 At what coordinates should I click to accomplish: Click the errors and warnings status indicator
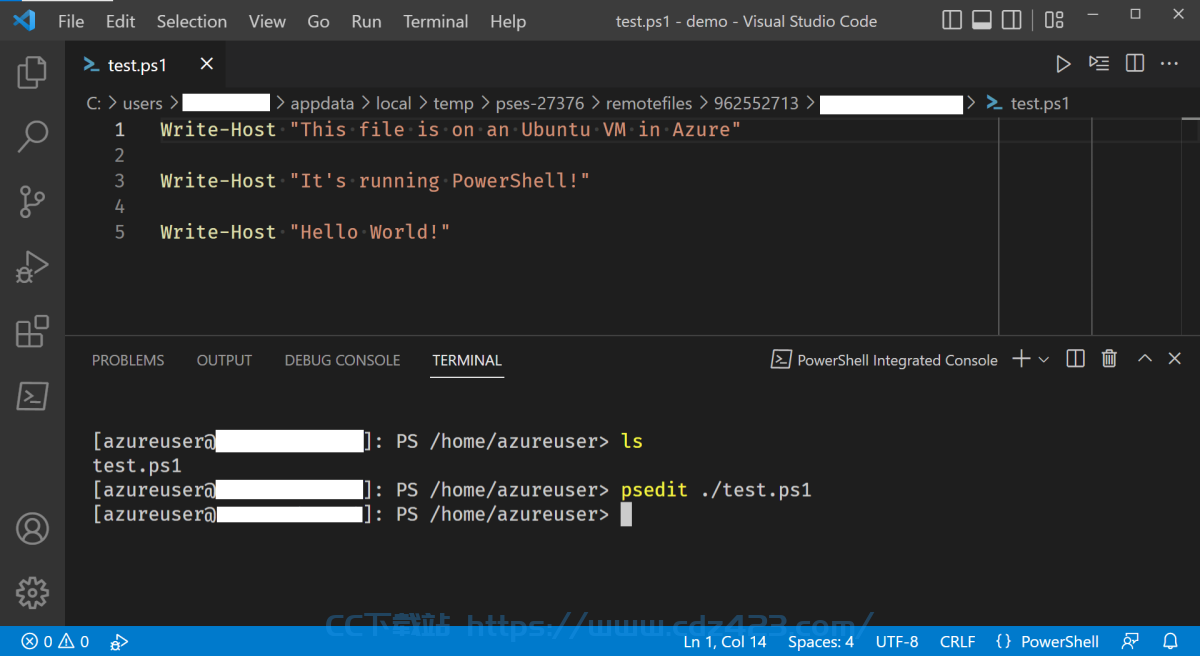click(x=55, y=642)
